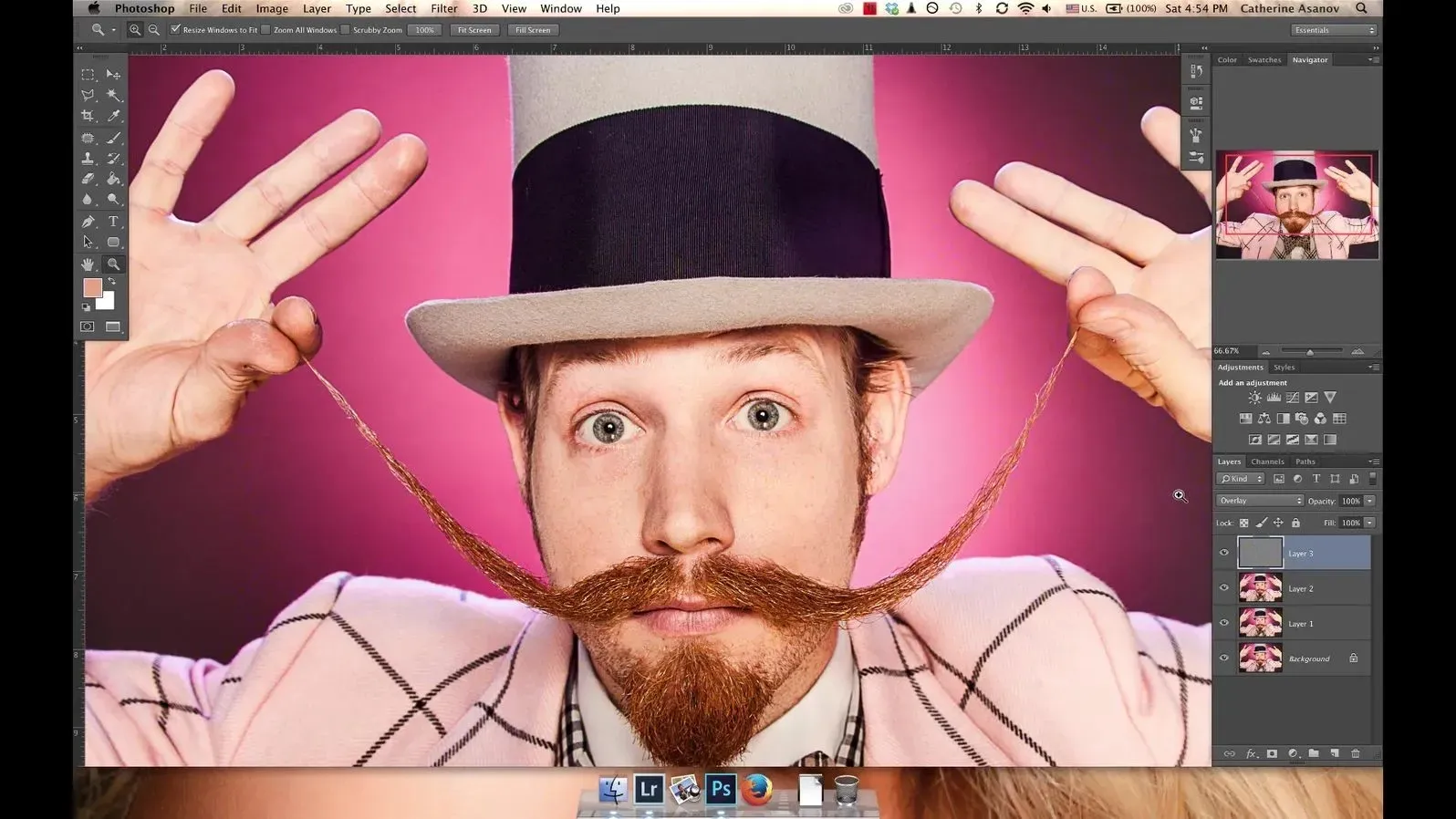Switch to the Hand tool
Viewport: 1456px width, 819px height.
pos(88,264)
